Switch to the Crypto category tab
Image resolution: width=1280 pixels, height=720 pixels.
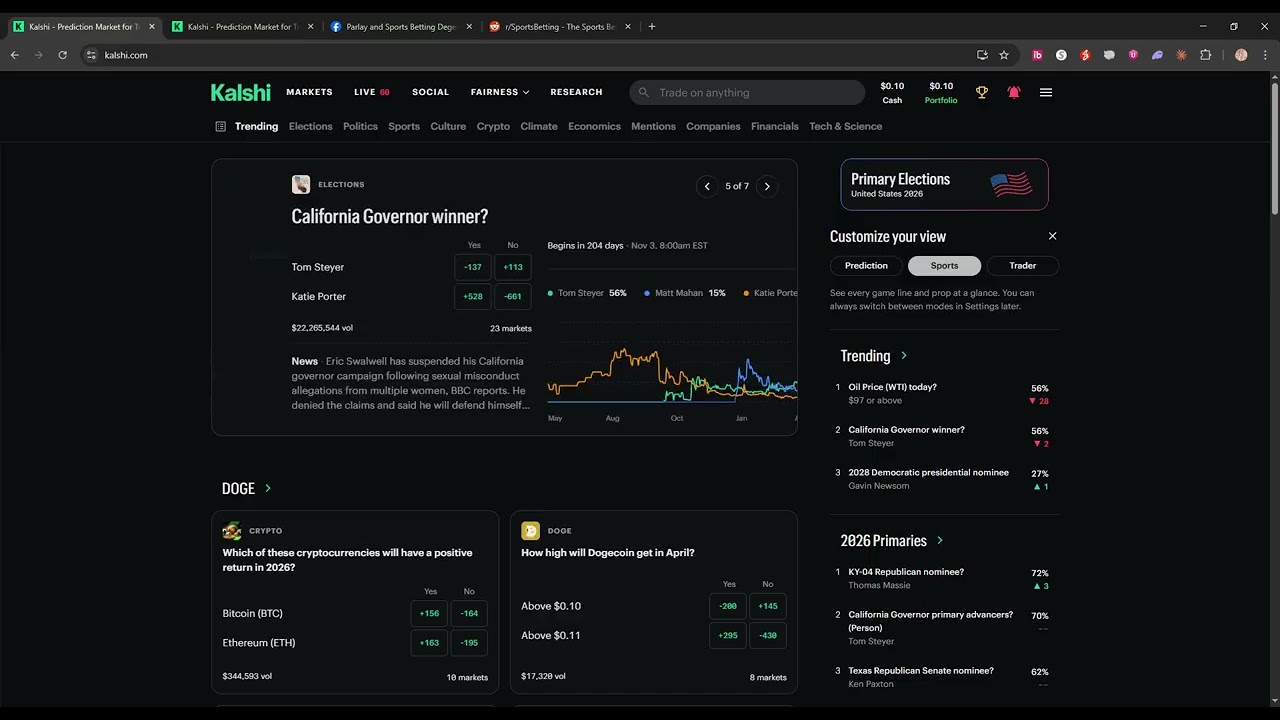point(493,126)
